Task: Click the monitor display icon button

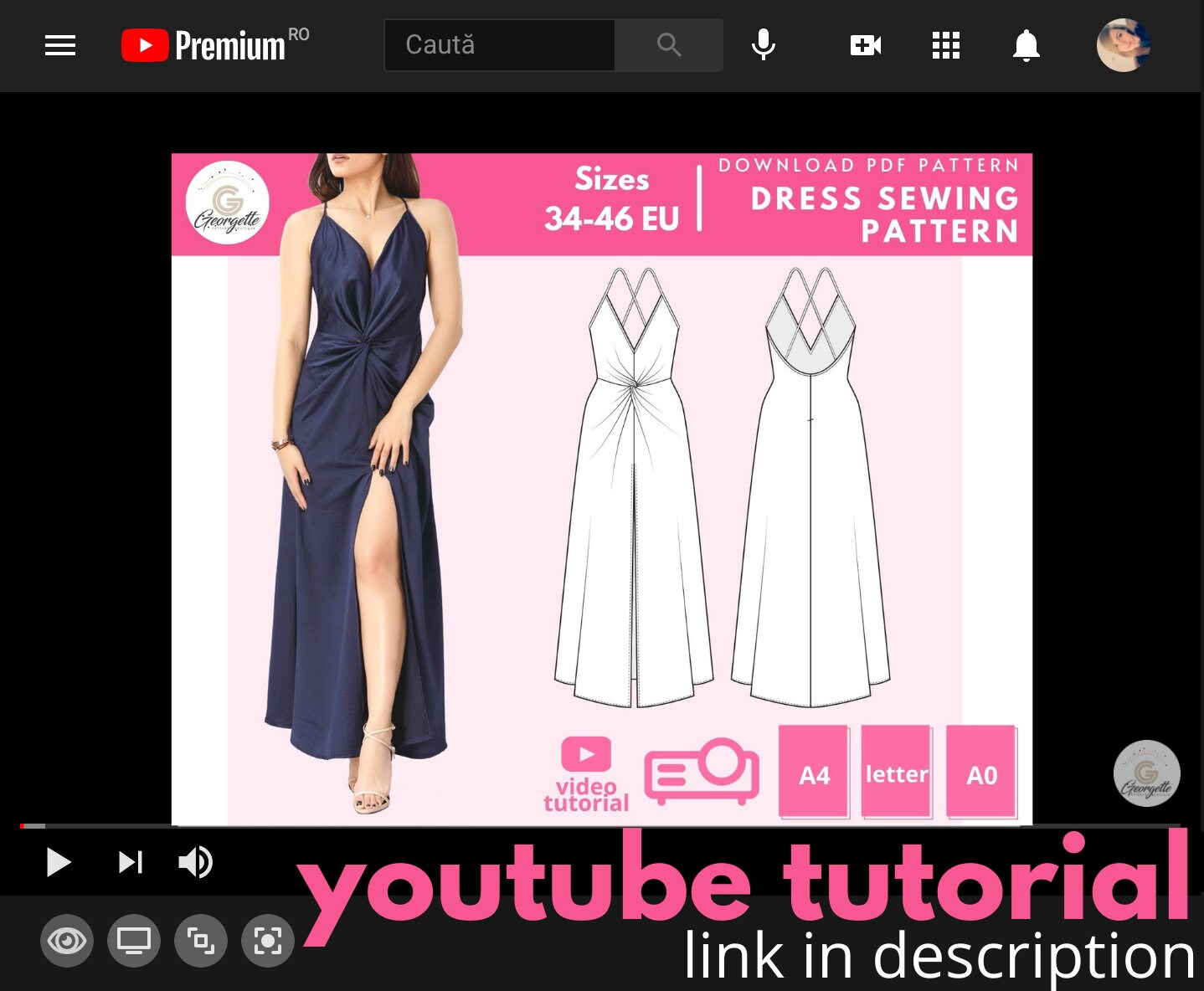Action: (x=134, y=942)
